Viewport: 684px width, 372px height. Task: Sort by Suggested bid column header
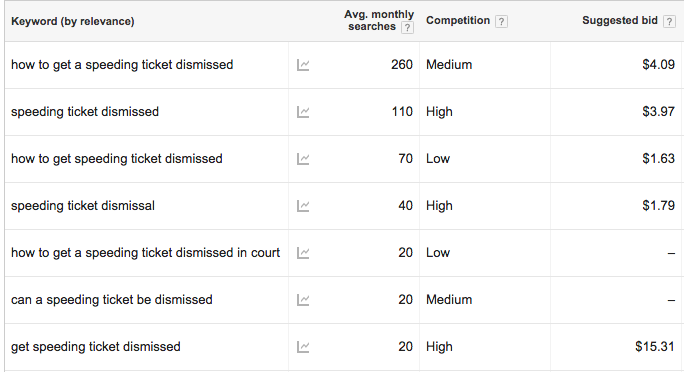(x=619, y=20)
